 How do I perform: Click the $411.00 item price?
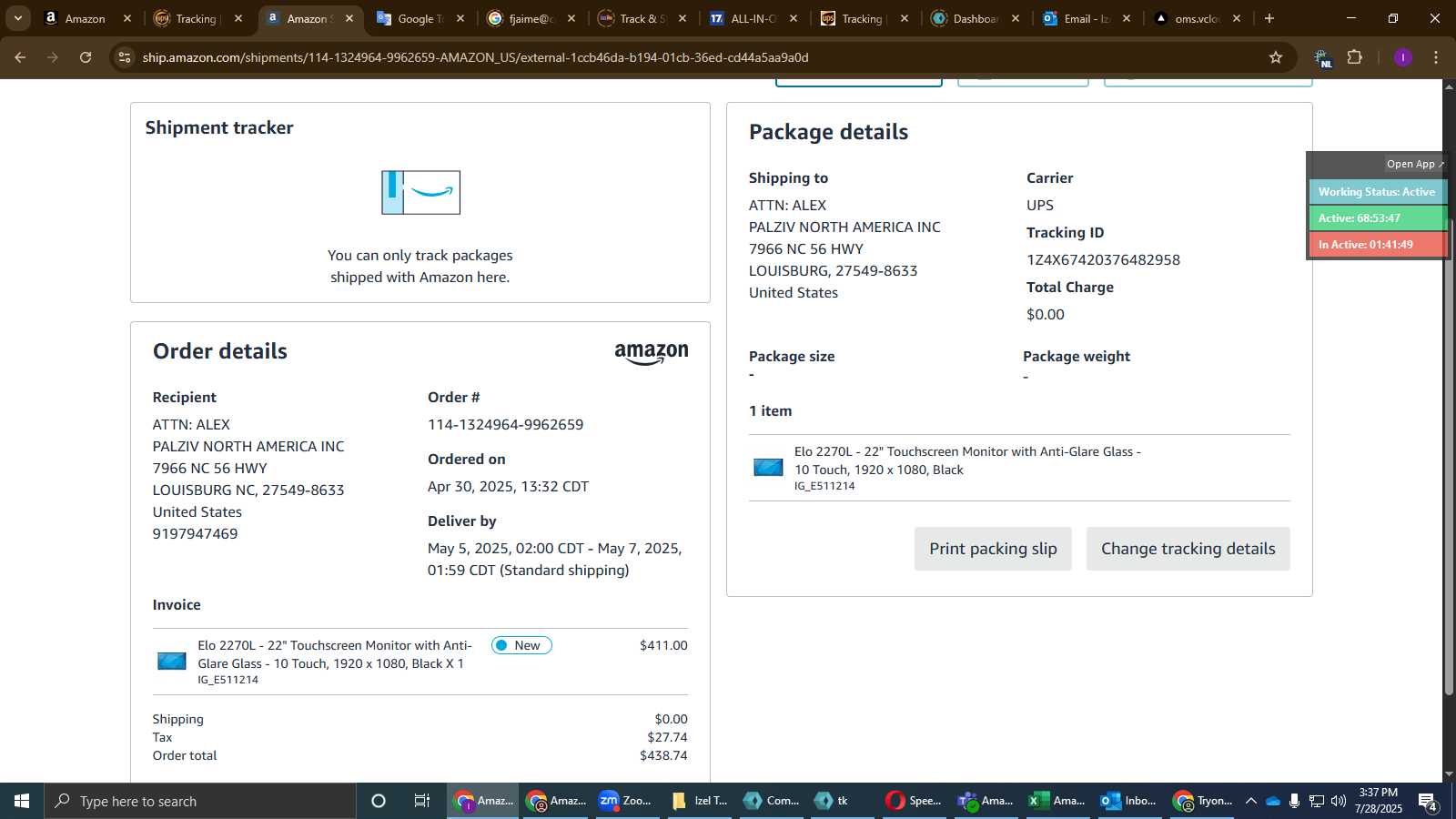click(x=663, y=645)
